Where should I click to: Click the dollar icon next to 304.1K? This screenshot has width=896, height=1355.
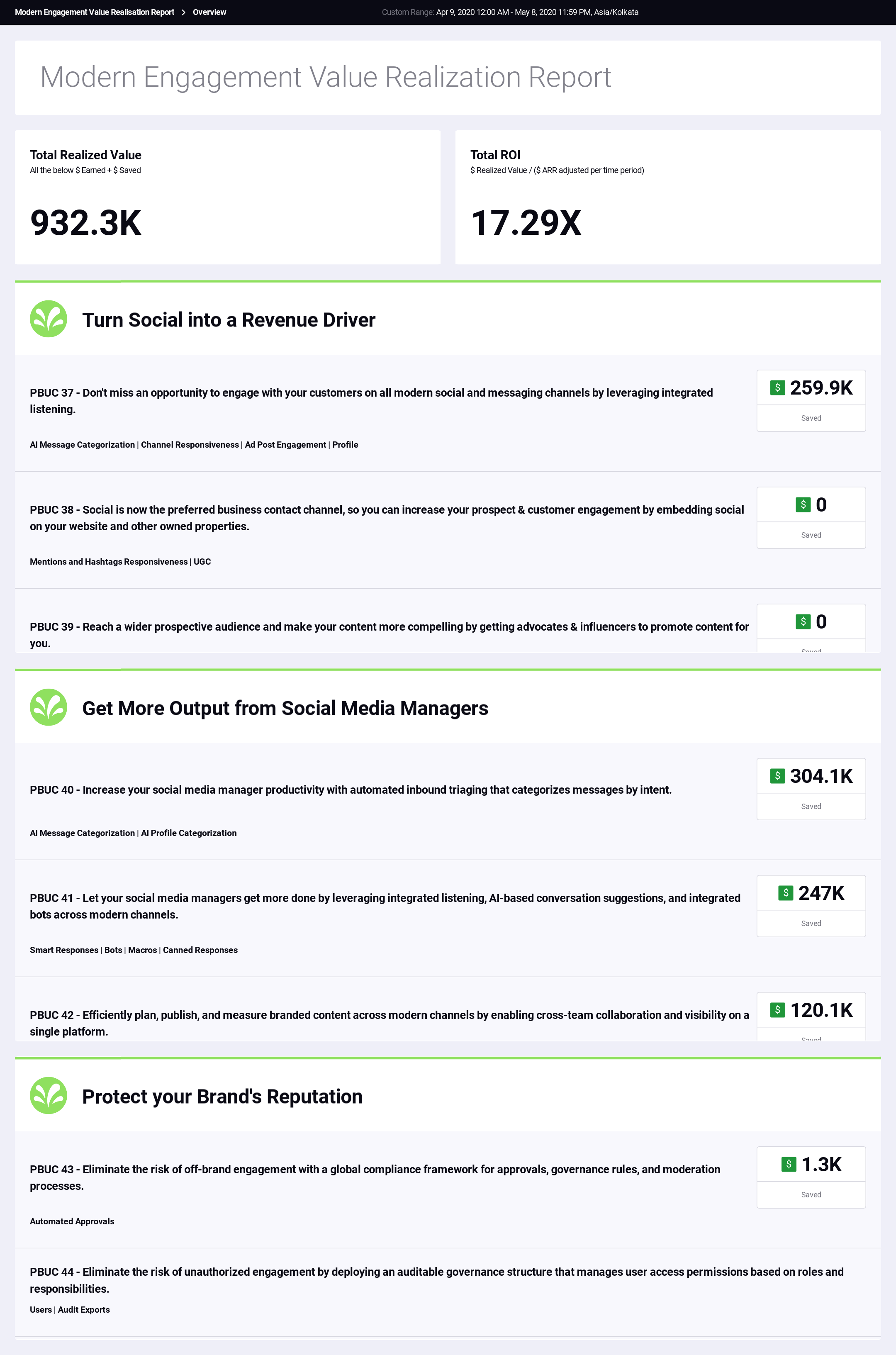pyautogui.click(x=777, y=775)
